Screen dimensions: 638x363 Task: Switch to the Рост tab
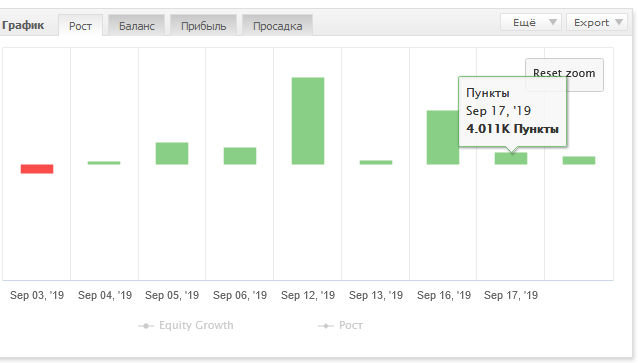point(80,26)
